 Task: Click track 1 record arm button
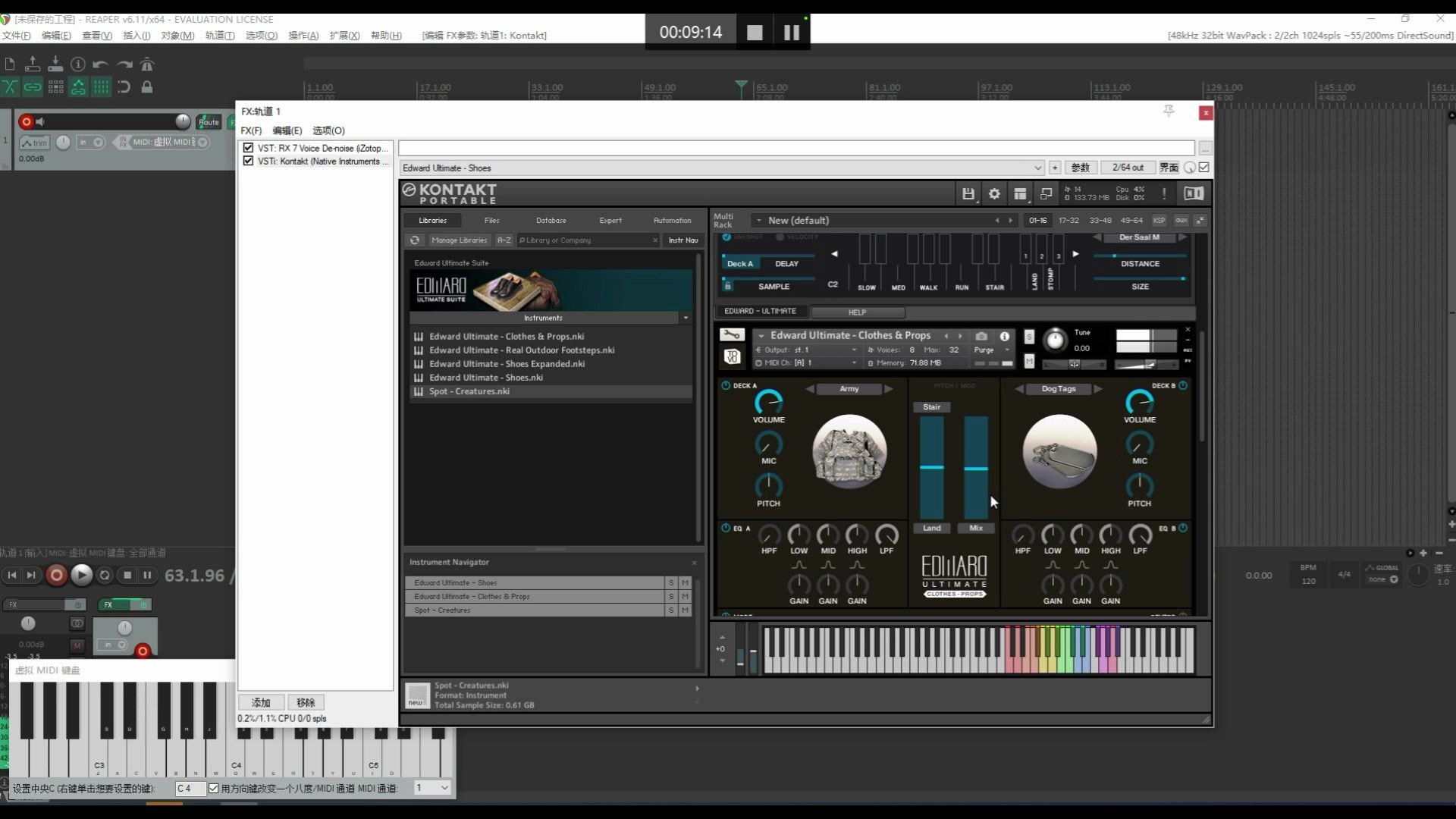click(27, 121)
